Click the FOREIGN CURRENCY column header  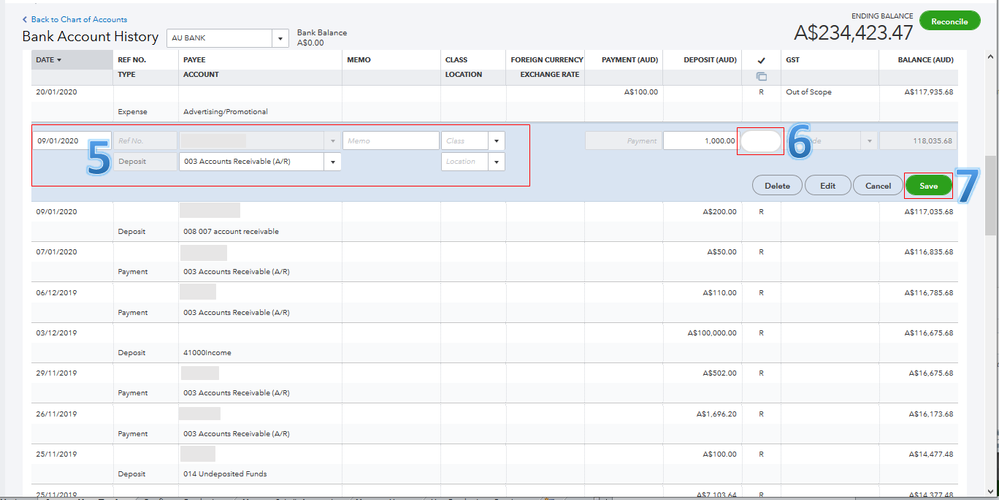[547, 60]
